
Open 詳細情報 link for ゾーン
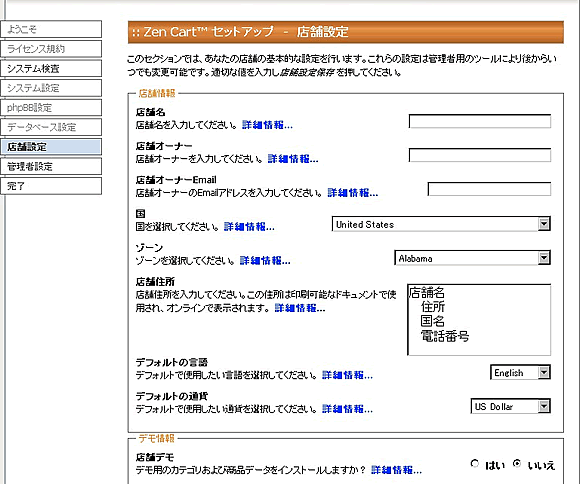(265, 261)
